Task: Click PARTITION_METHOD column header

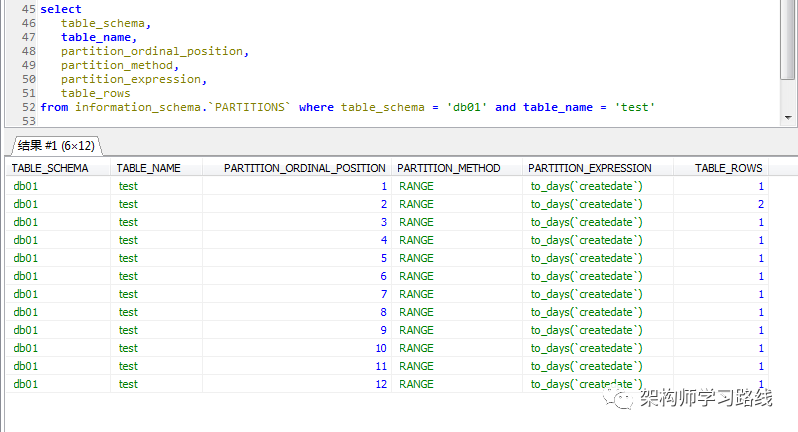Action: pos(457,168)
